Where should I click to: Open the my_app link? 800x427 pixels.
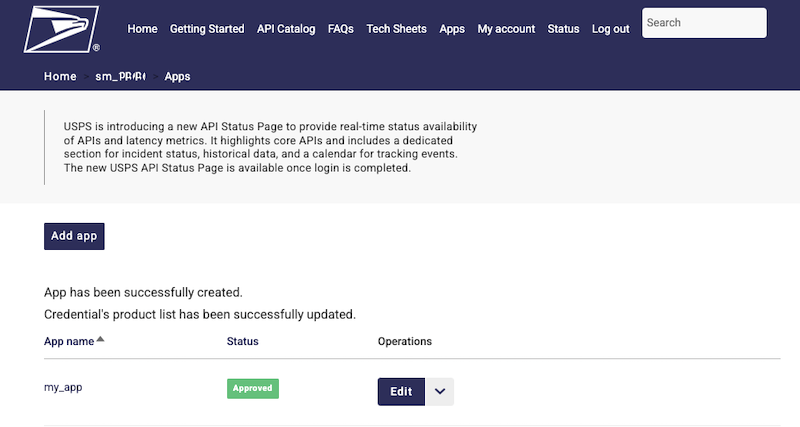pyautogui.click(x=63, y=387)
